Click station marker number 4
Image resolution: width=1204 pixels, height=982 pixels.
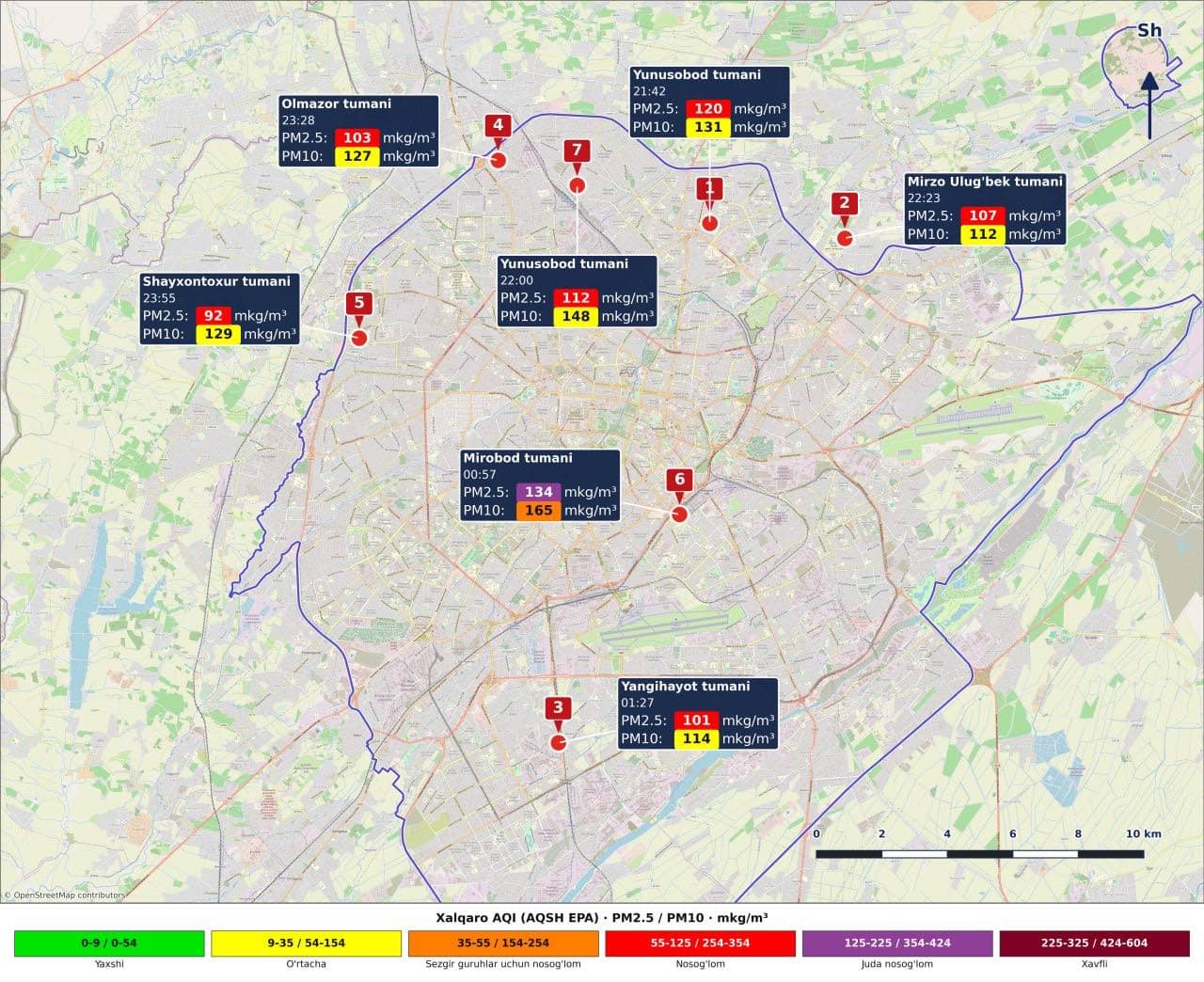pyautogui.click(x=498, y=126)
